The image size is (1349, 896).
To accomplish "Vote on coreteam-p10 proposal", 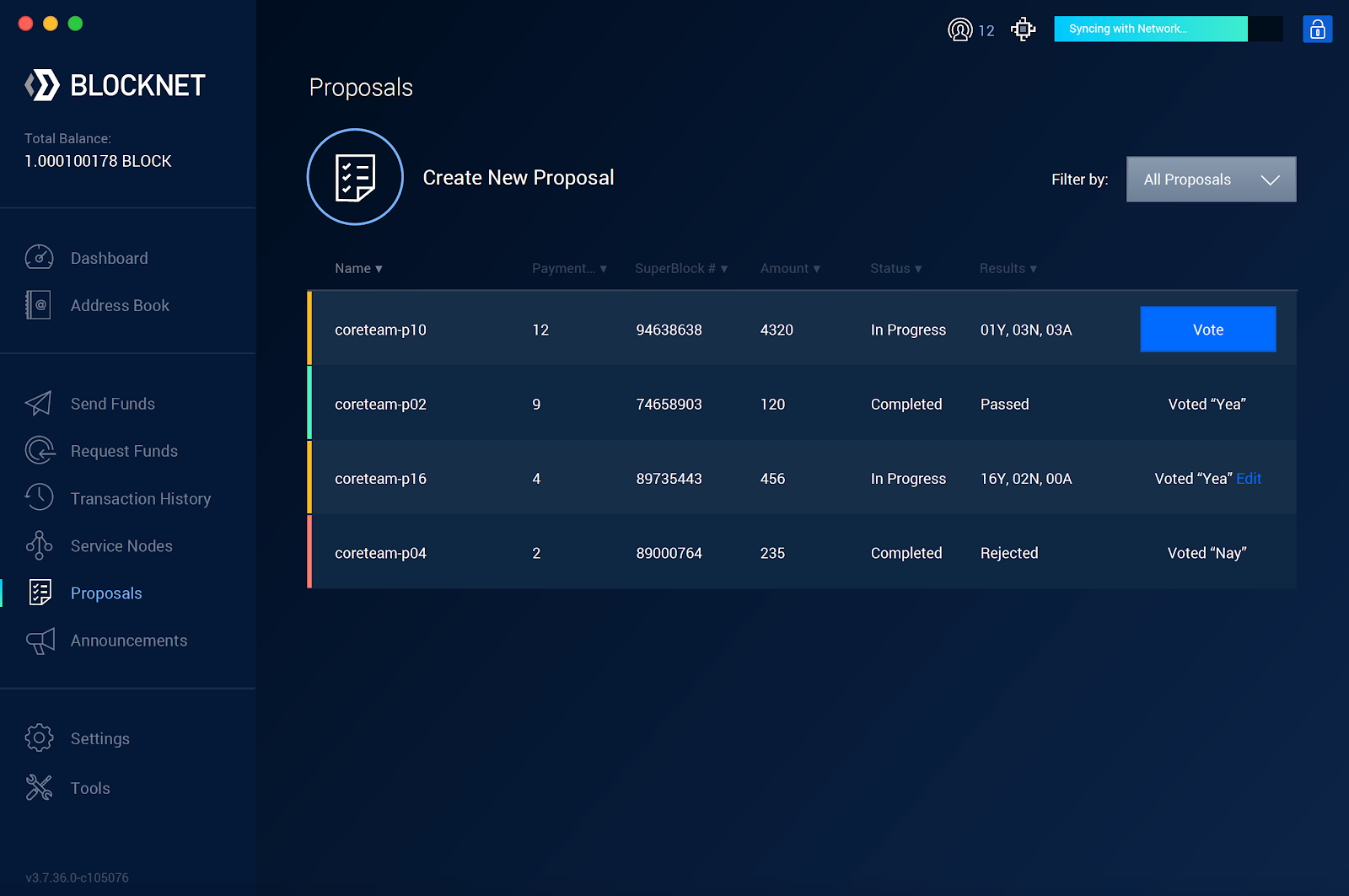I will click(1208, 330).
